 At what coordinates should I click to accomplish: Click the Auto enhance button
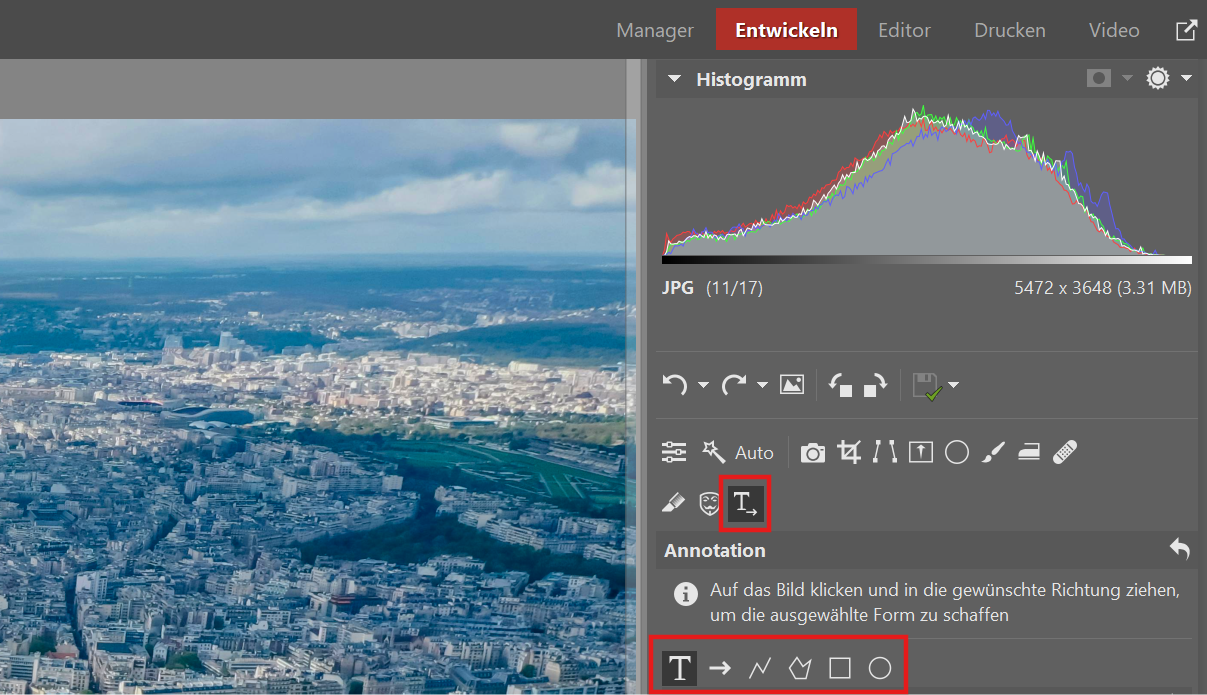[754, 453]
